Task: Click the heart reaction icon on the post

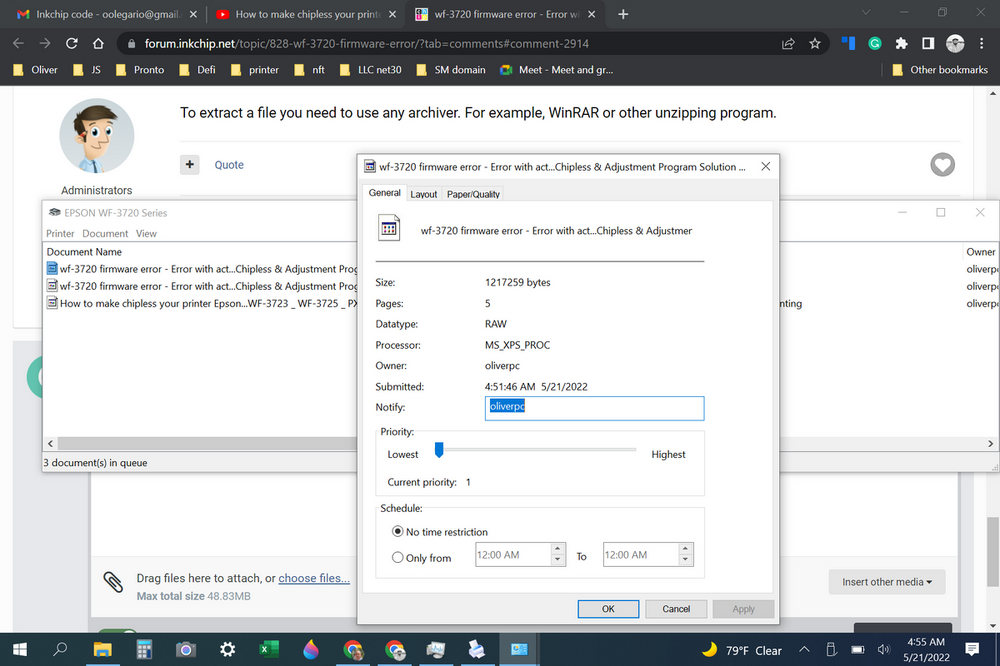Action: (942, 164)
